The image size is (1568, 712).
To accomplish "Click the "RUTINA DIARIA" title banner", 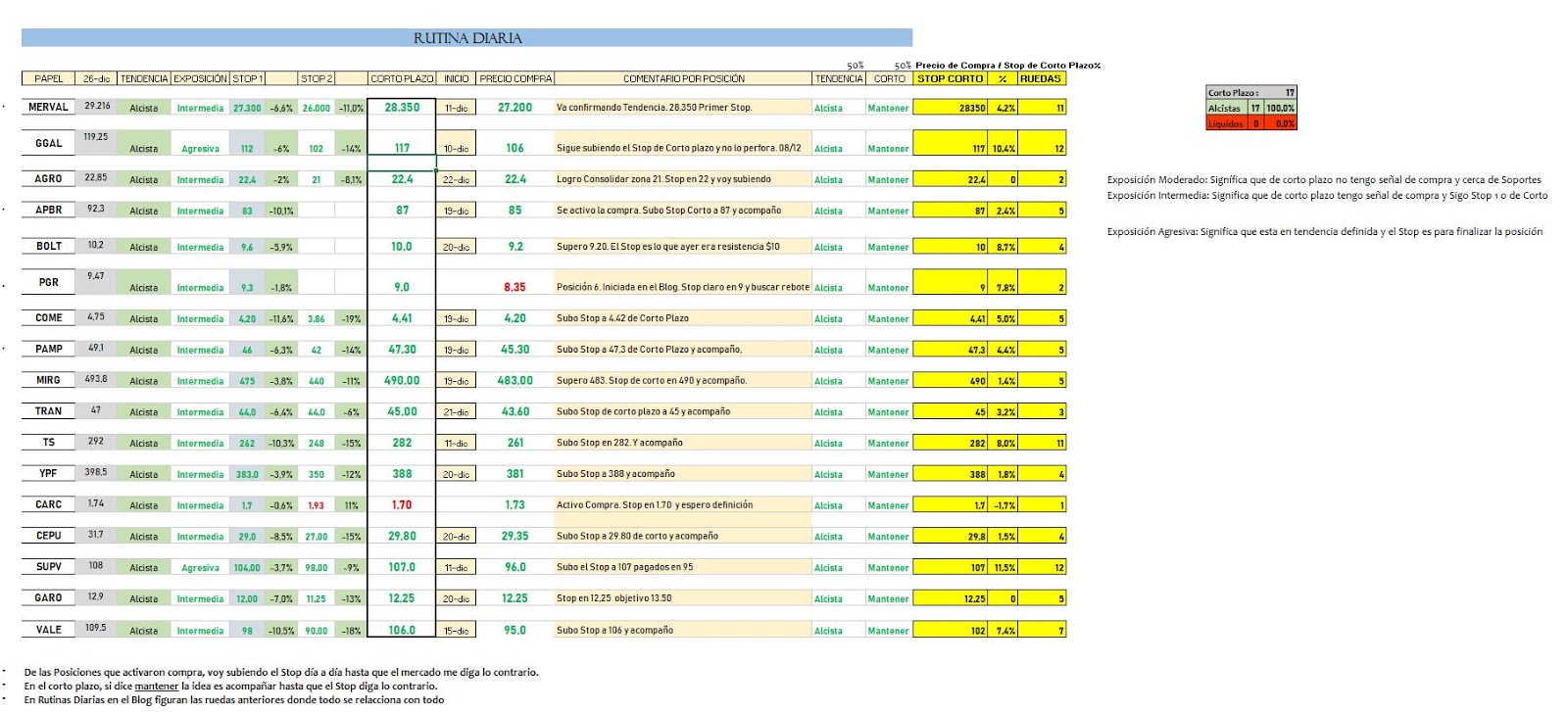I will pos(466,38).
